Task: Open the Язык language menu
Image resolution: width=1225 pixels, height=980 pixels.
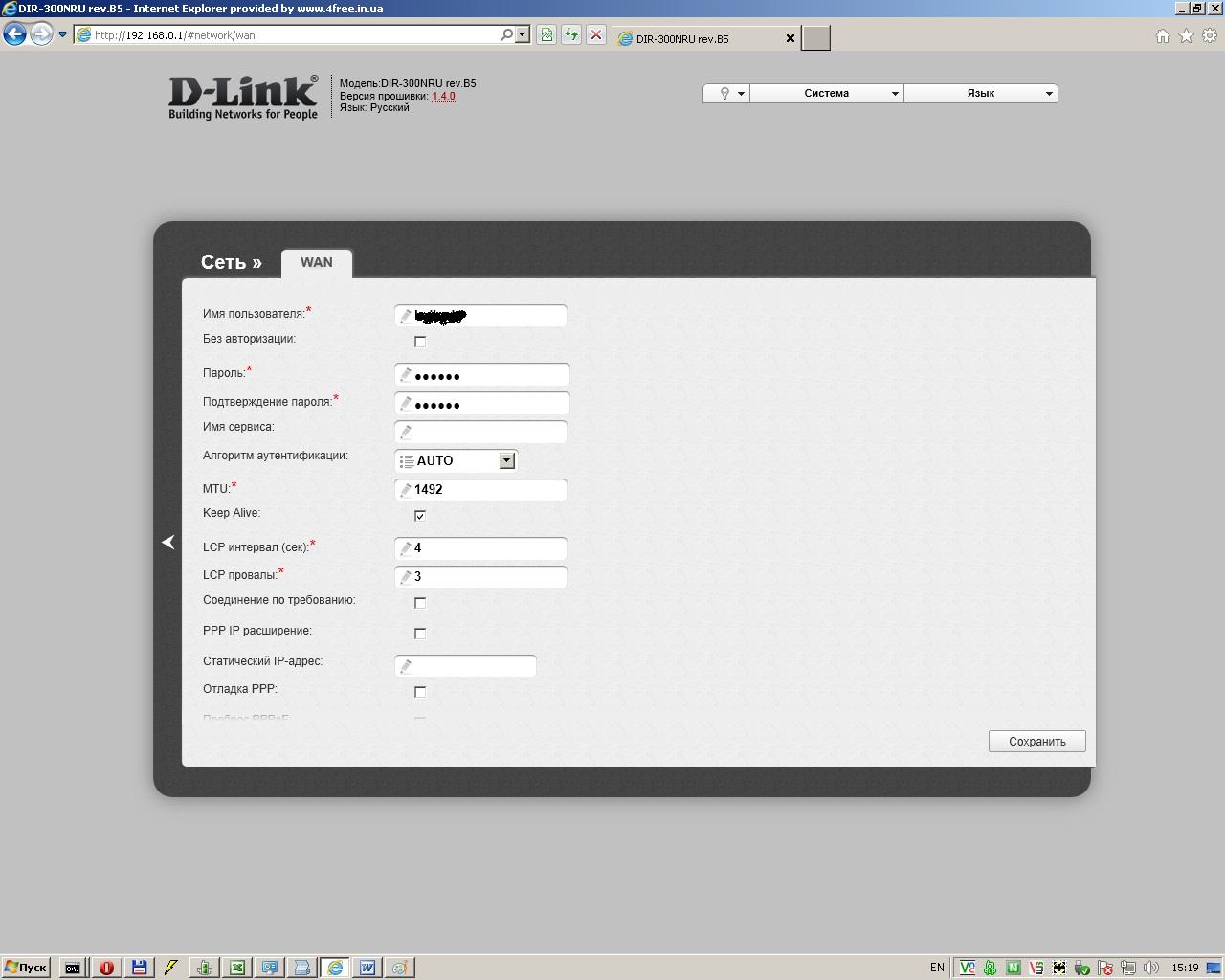Action: (x=981, y=93)
